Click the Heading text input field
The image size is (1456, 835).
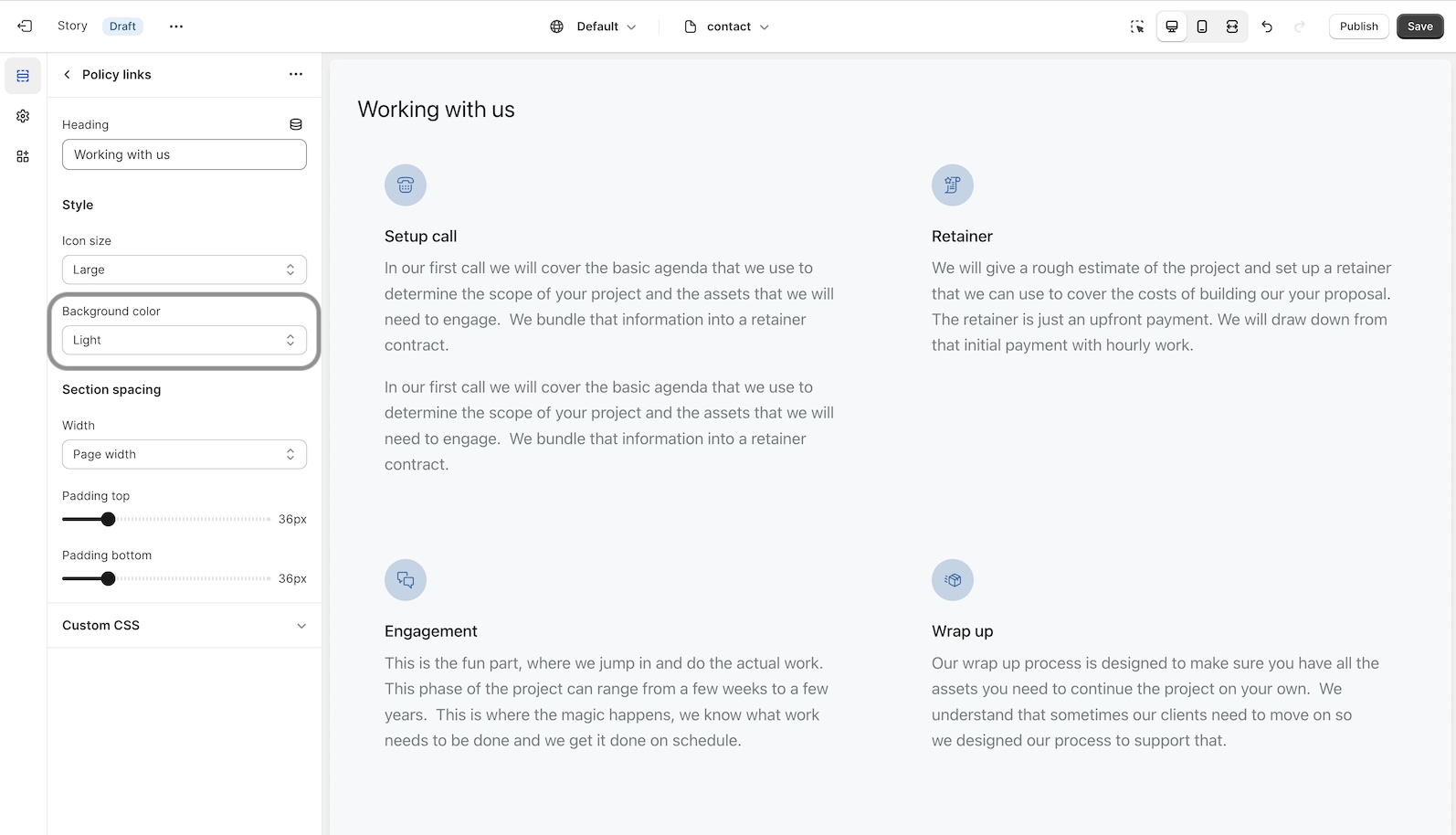184,154
